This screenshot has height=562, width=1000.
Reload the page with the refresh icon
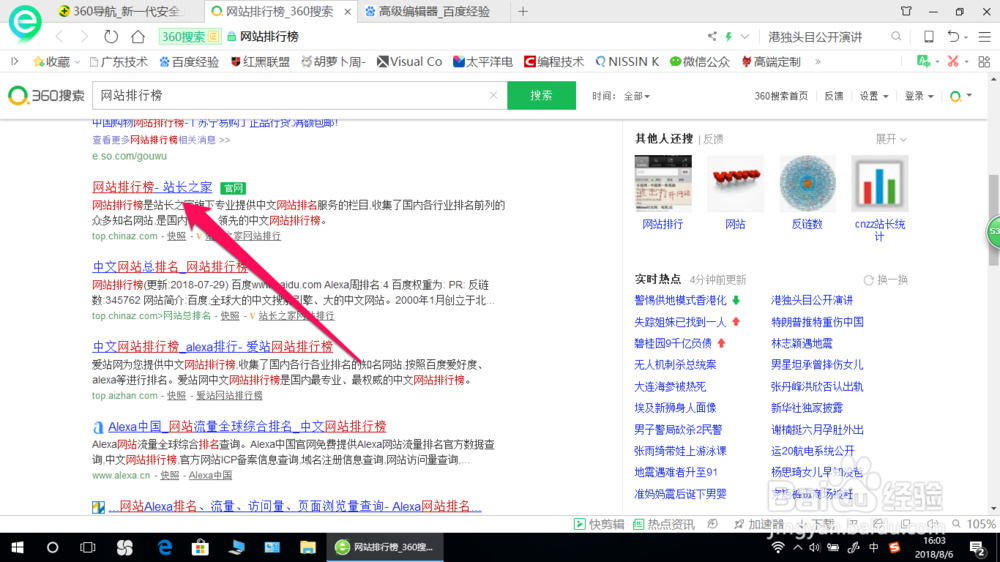pyautogui.click(x=111, y=36)
